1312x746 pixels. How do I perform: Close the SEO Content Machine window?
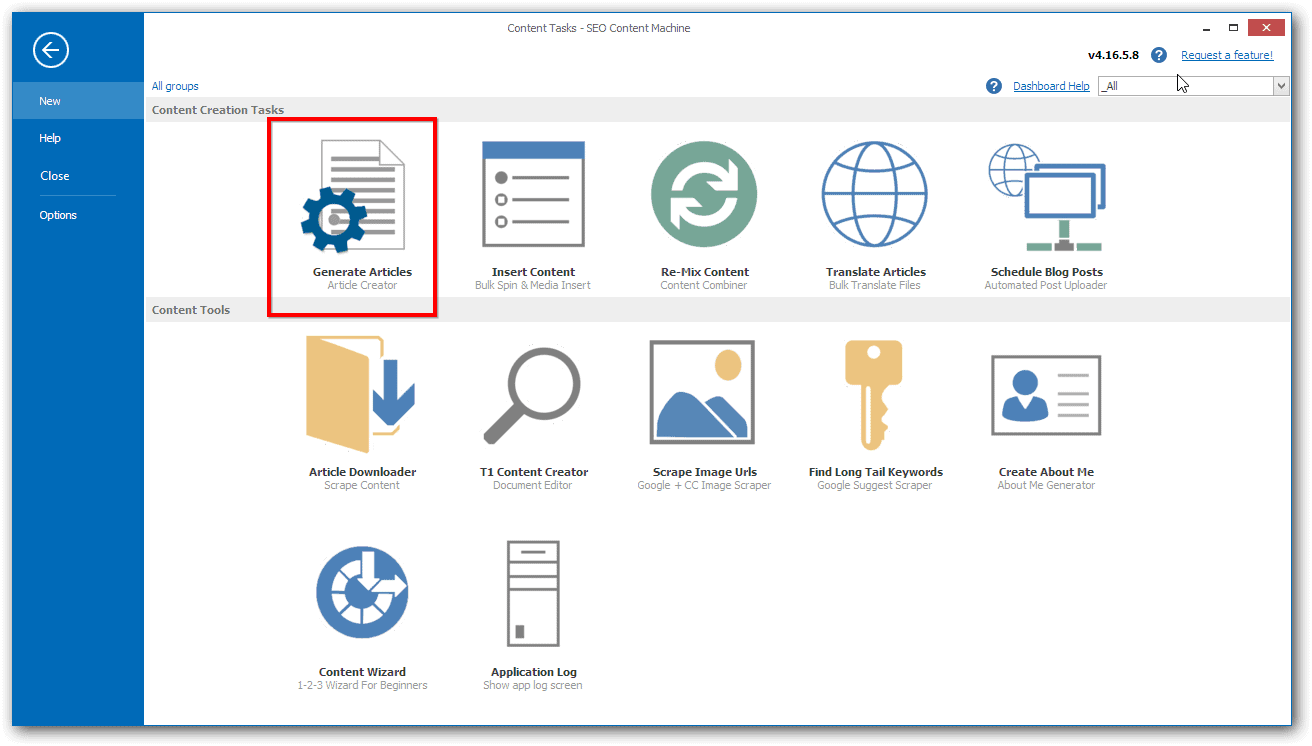pyautogui.click(x=1267, y=28)
